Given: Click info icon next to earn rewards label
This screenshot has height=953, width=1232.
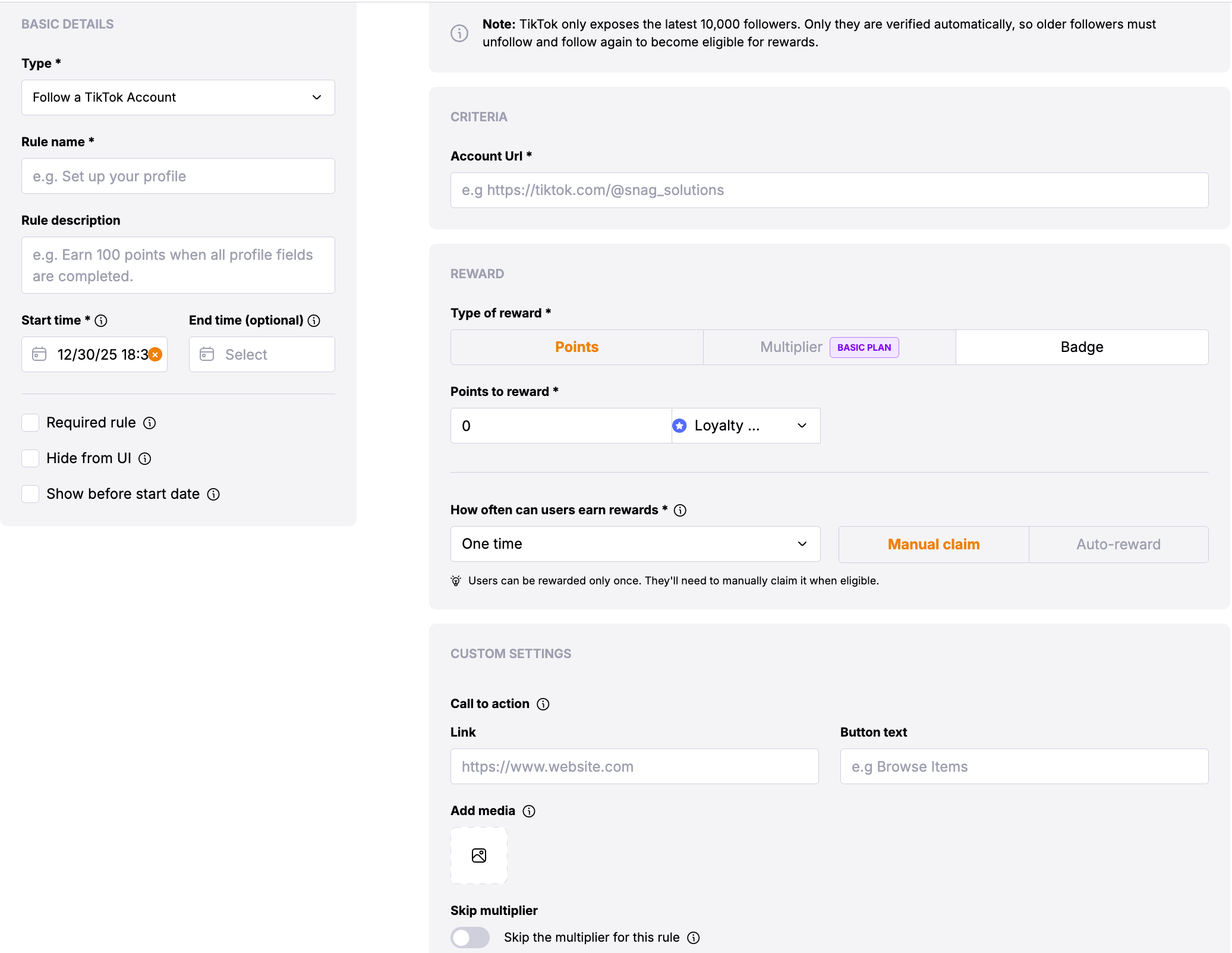Looking at the screenshot, I should coord(680,510).
